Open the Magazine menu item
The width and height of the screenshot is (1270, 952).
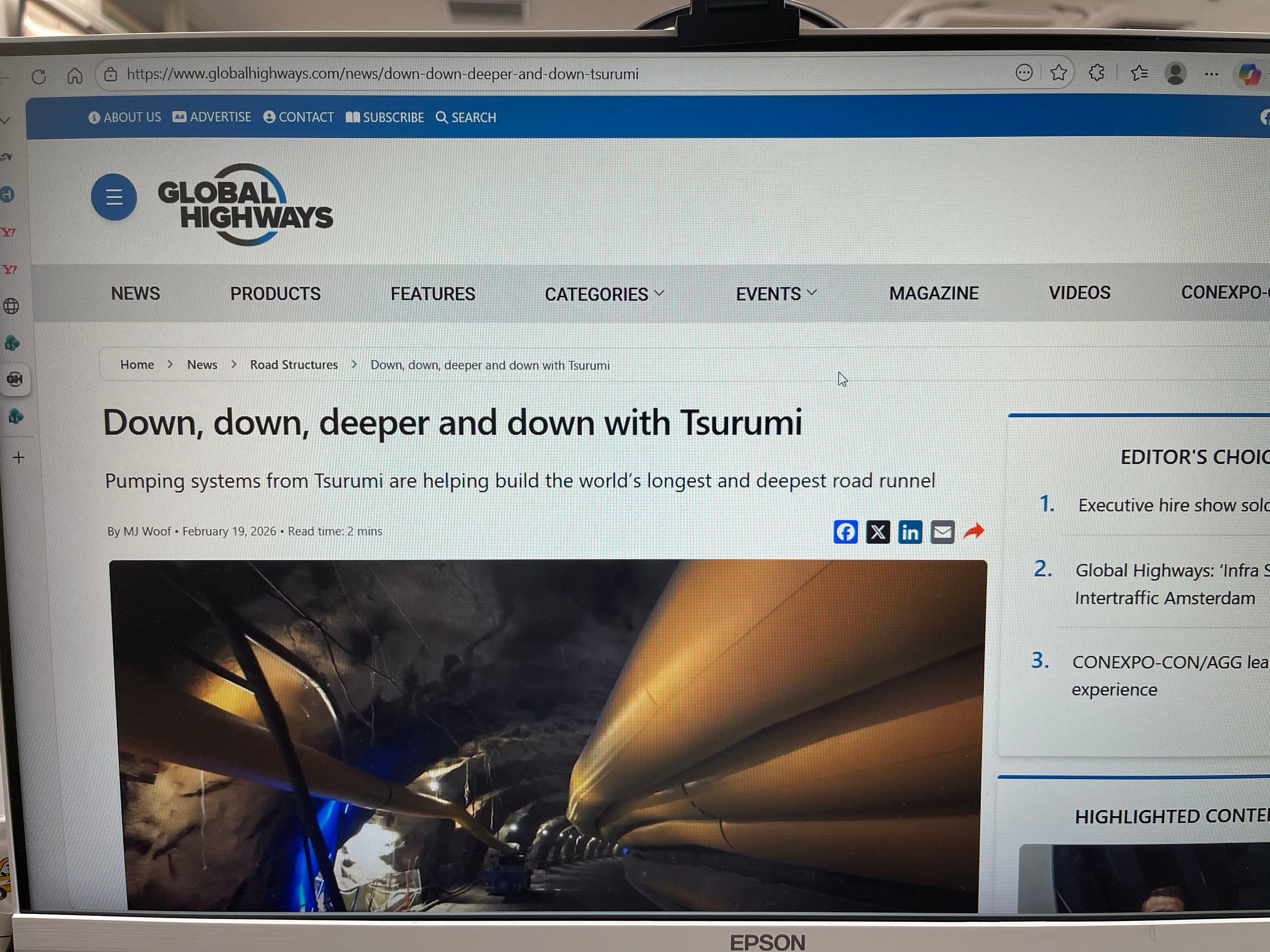pyautogui.click(x=933, y=293)
